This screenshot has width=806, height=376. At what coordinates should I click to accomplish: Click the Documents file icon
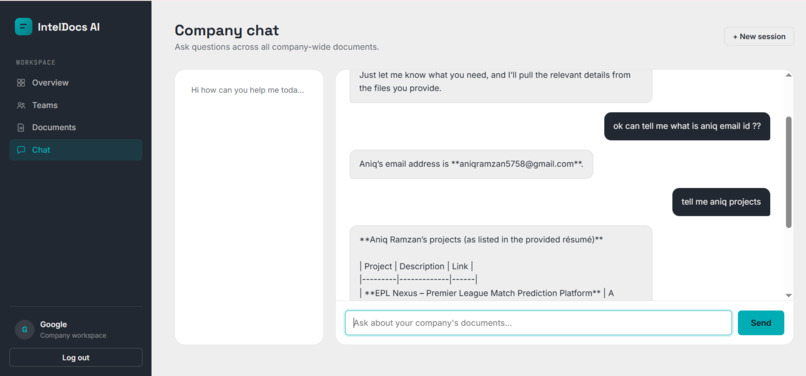tap(21, 128)
